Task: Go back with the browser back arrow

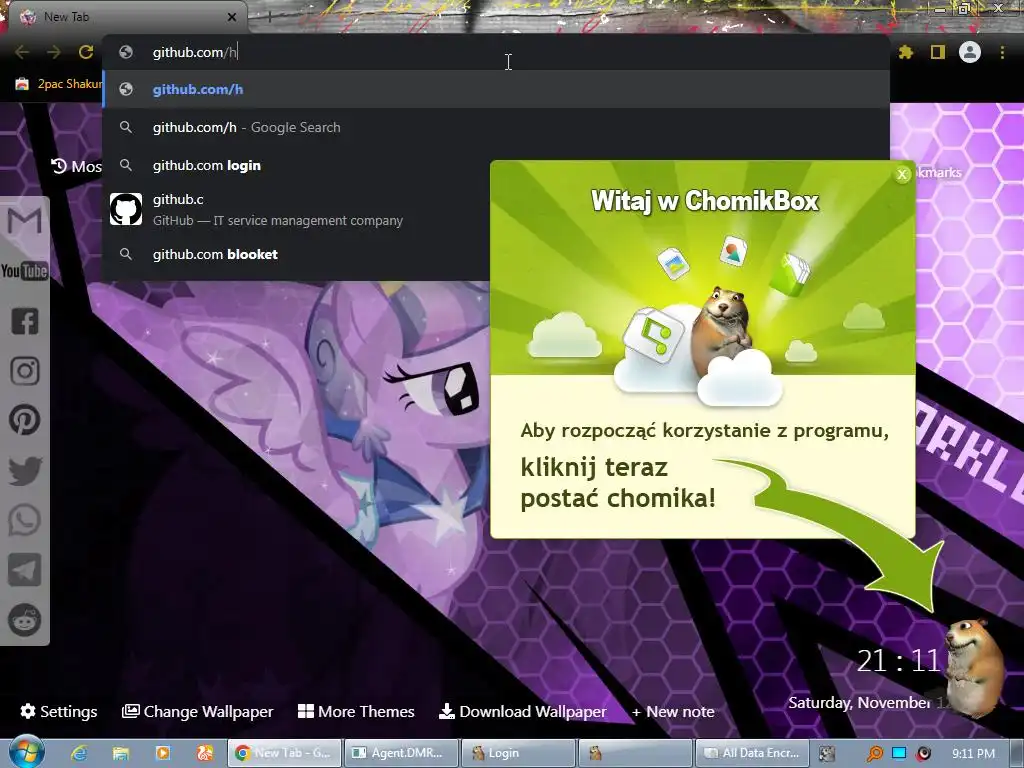Action: coord(22,52)
